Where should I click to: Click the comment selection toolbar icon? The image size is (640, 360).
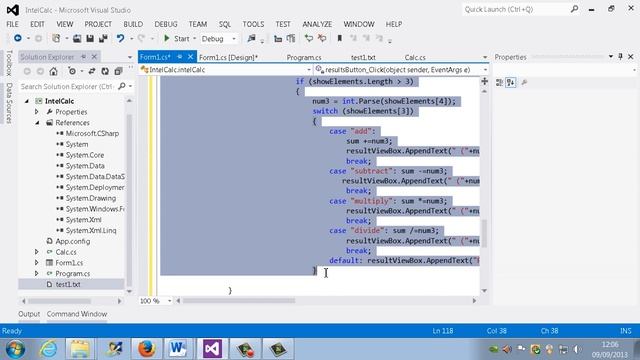(x=309, y=38)
